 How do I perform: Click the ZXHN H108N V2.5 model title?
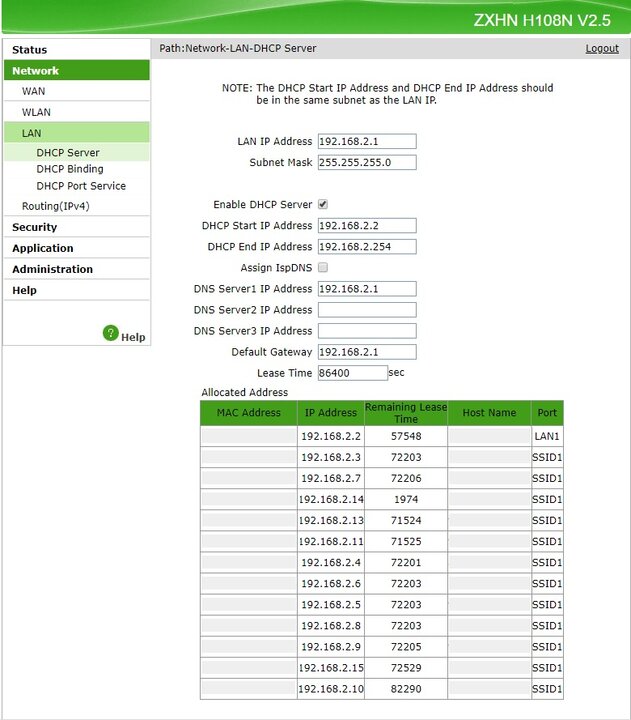pyautogui.click(x=542, y=20)
